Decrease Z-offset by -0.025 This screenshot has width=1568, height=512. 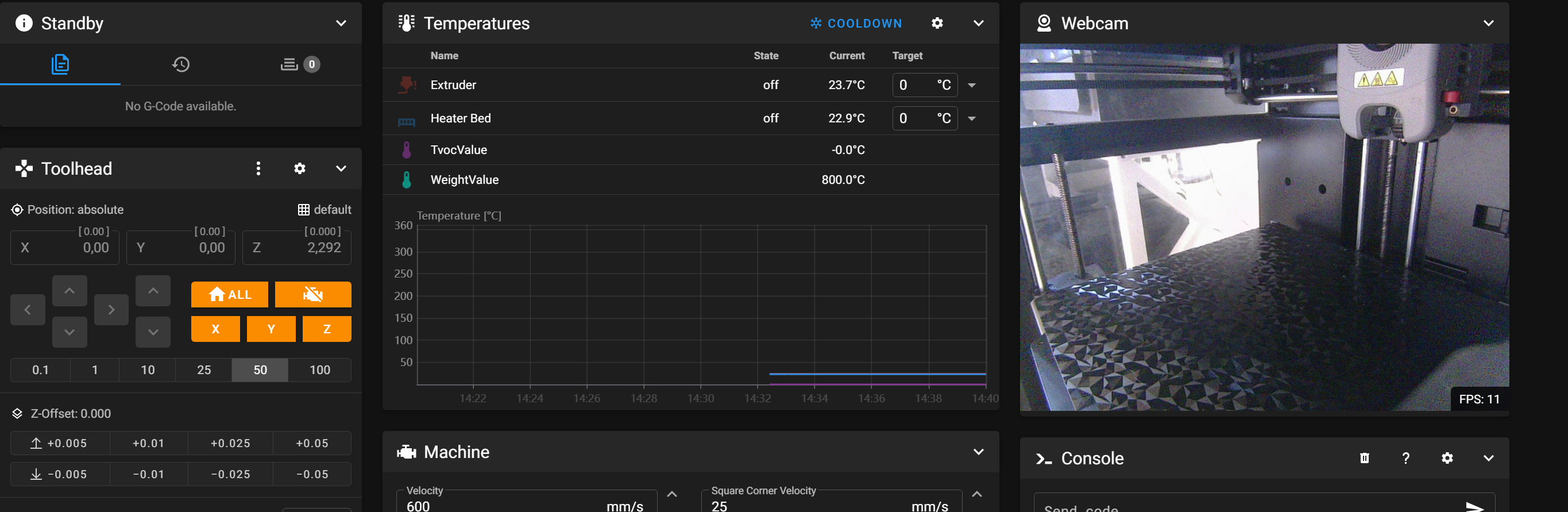pyautogui.click(x=230, y=474)
